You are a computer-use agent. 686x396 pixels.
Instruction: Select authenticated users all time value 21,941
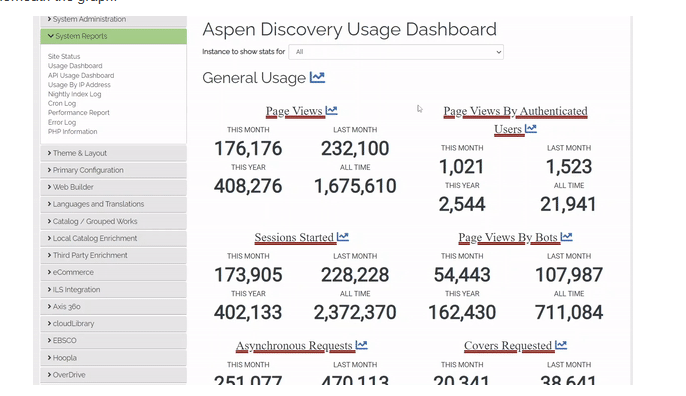click(x=568, y=204)
